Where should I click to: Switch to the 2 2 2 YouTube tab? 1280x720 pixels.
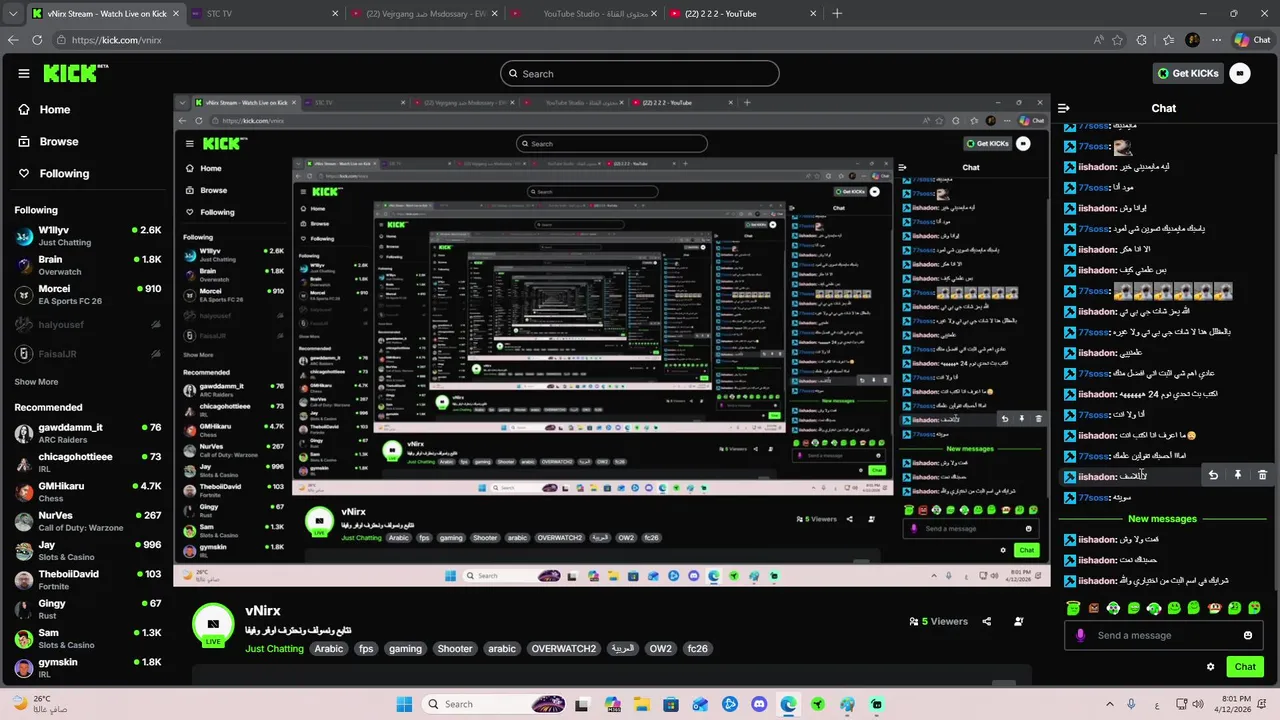(742, 14)
